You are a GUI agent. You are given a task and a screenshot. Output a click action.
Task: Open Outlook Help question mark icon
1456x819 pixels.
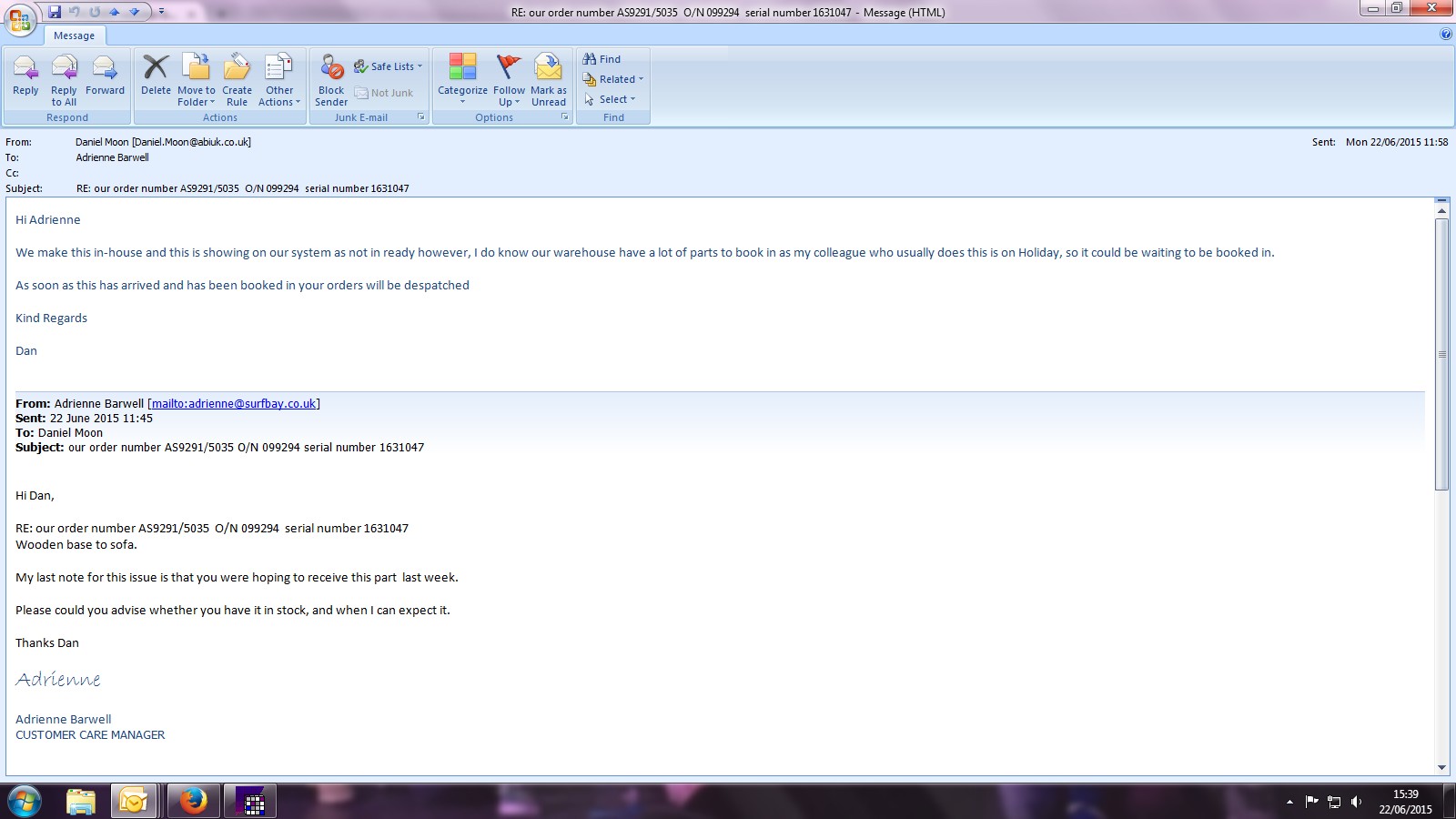click(1446, 35)
